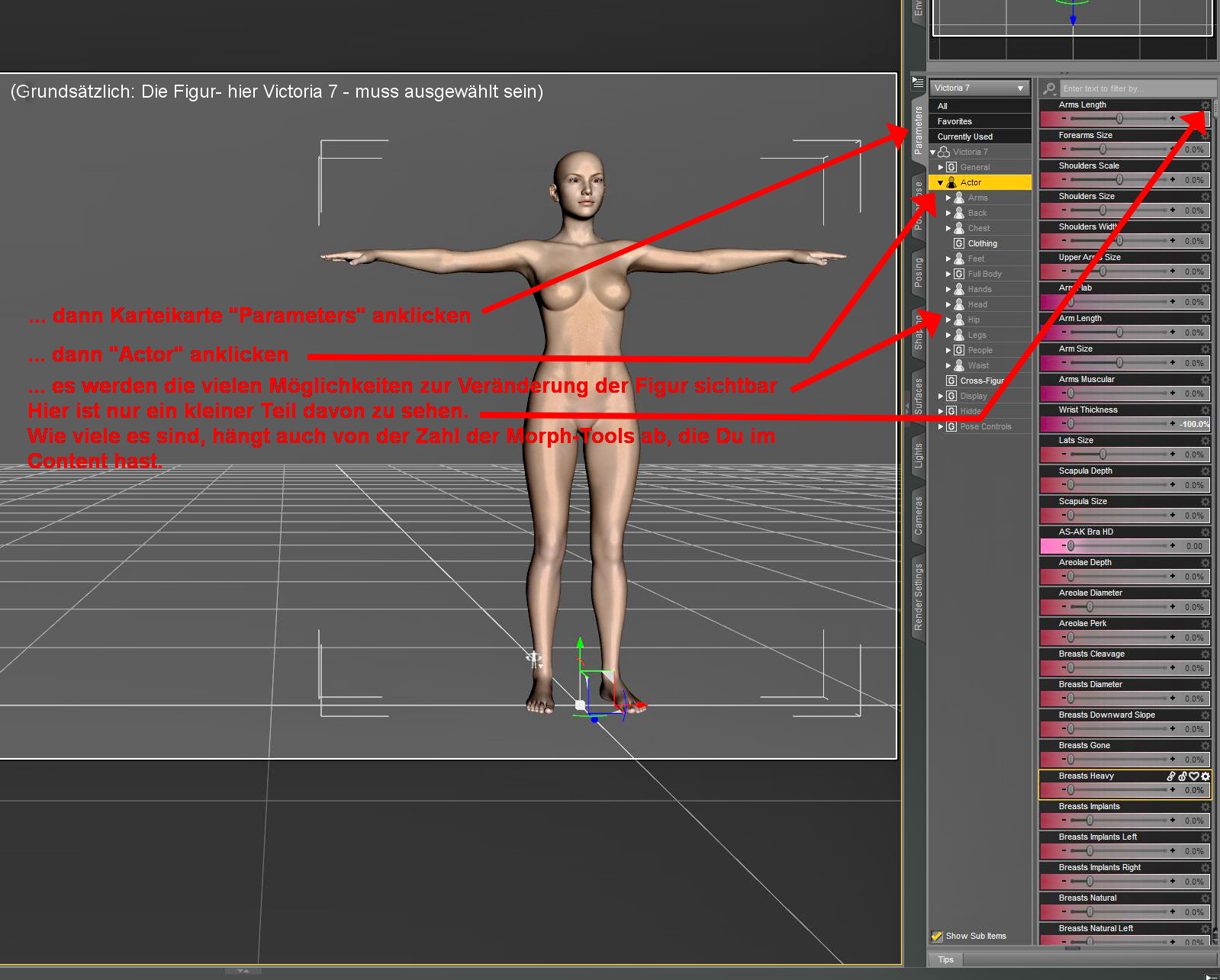Click the minus icon on Areolae Diameter slider
The image size is (1220, 980).
tap(1064, 607)
